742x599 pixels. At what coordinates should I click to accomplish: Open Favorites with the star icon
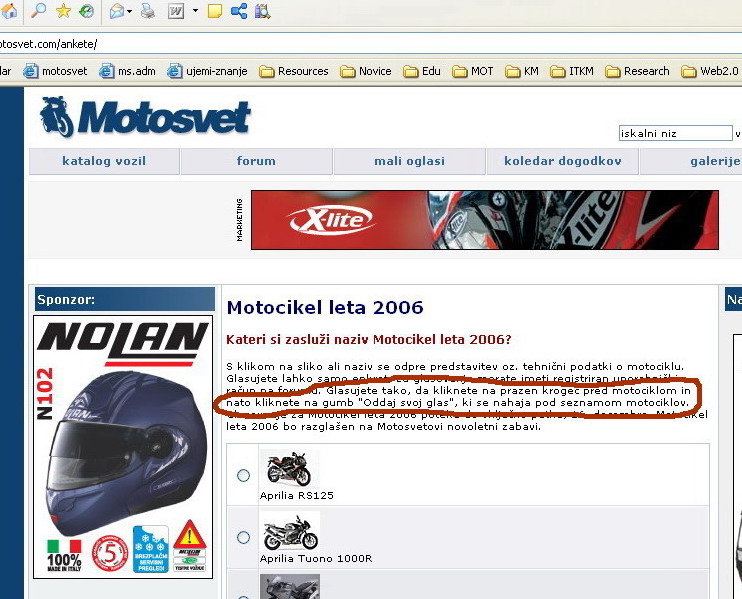tap(63, 11)
